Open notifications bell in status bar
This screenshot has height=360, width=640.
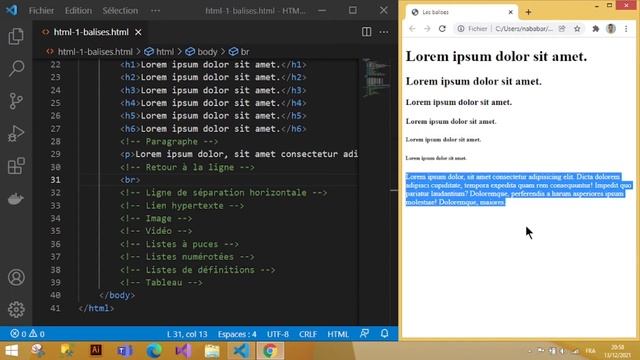384,333
